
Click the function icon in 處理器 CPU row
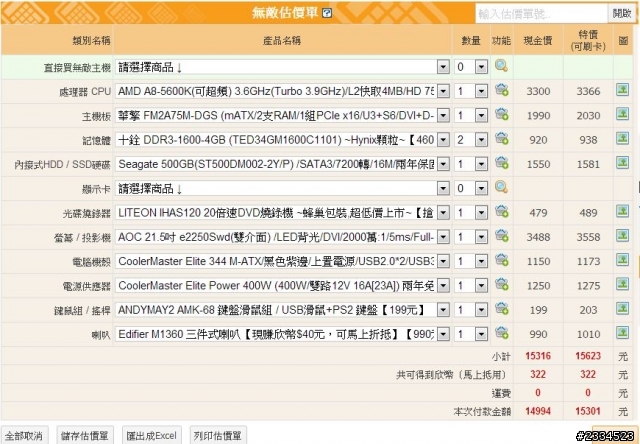[502, 90]
